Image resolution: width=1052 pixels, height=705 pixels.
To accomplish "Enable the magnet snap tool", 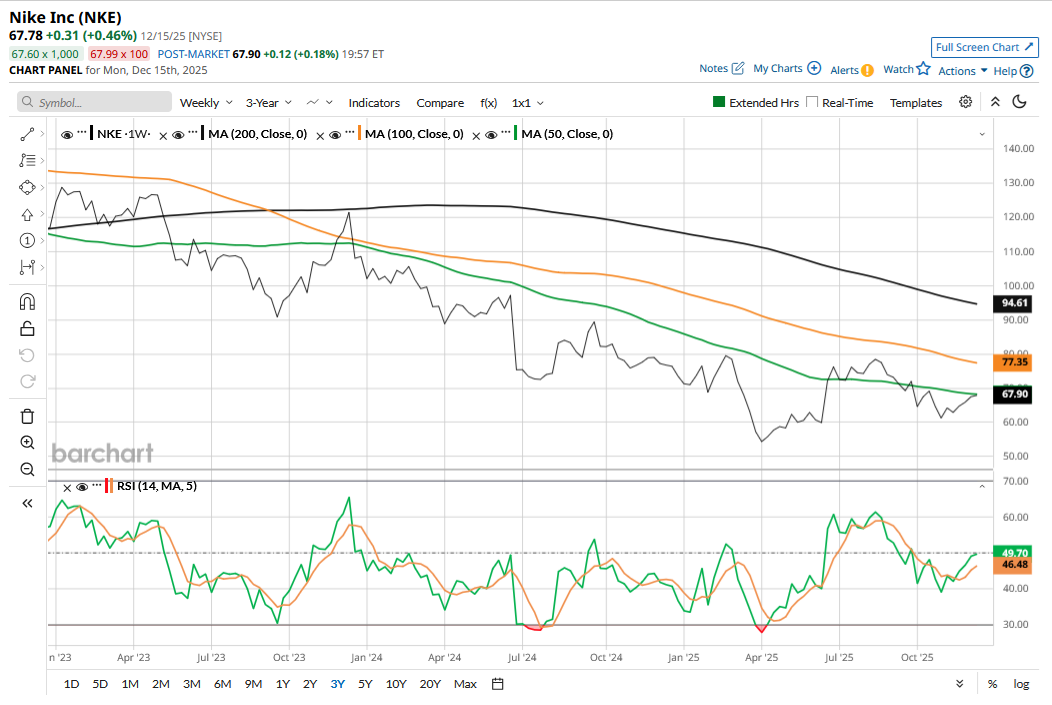I will coord(27,302).
